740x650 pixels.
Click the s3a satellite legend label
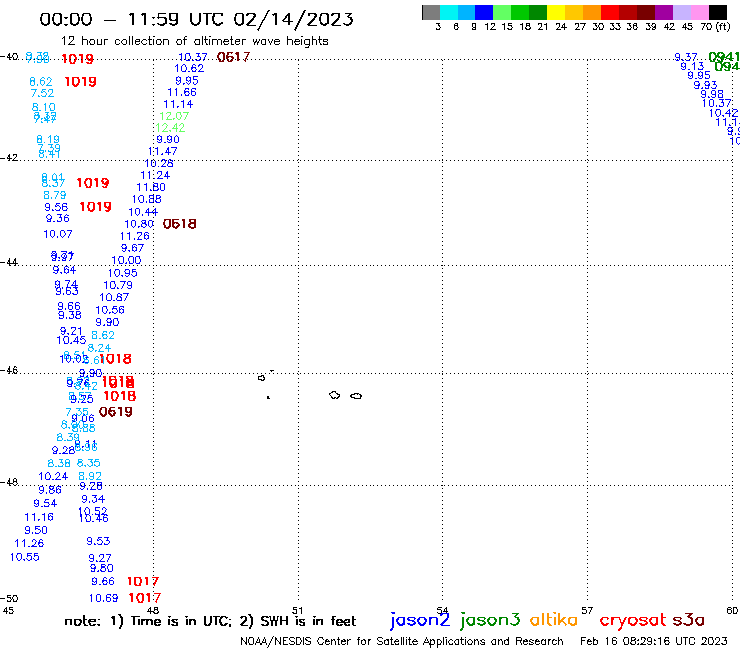point(688,620)
